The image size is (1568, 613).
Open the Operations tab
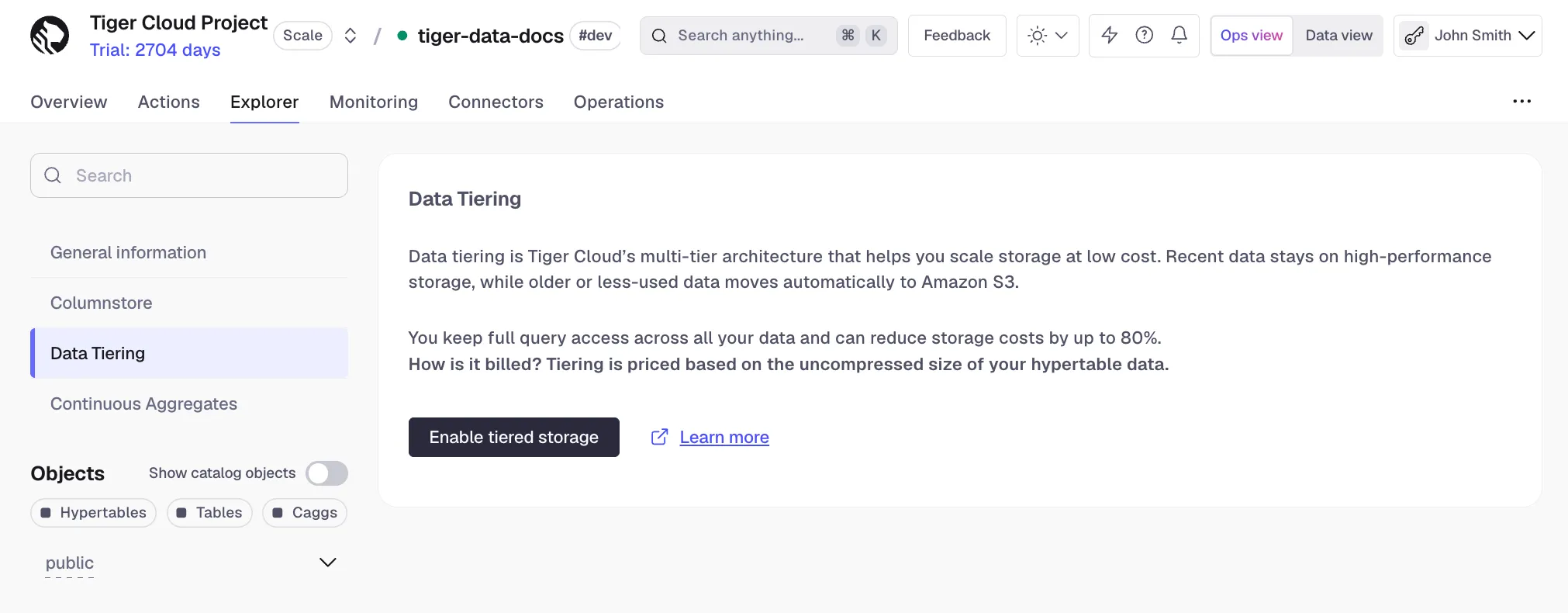point(619,102)
